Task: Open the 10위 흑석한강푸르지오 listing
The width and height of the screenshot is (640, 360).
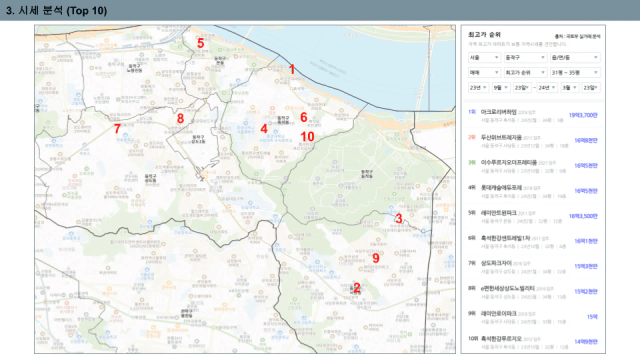Action: coord(533,342)
